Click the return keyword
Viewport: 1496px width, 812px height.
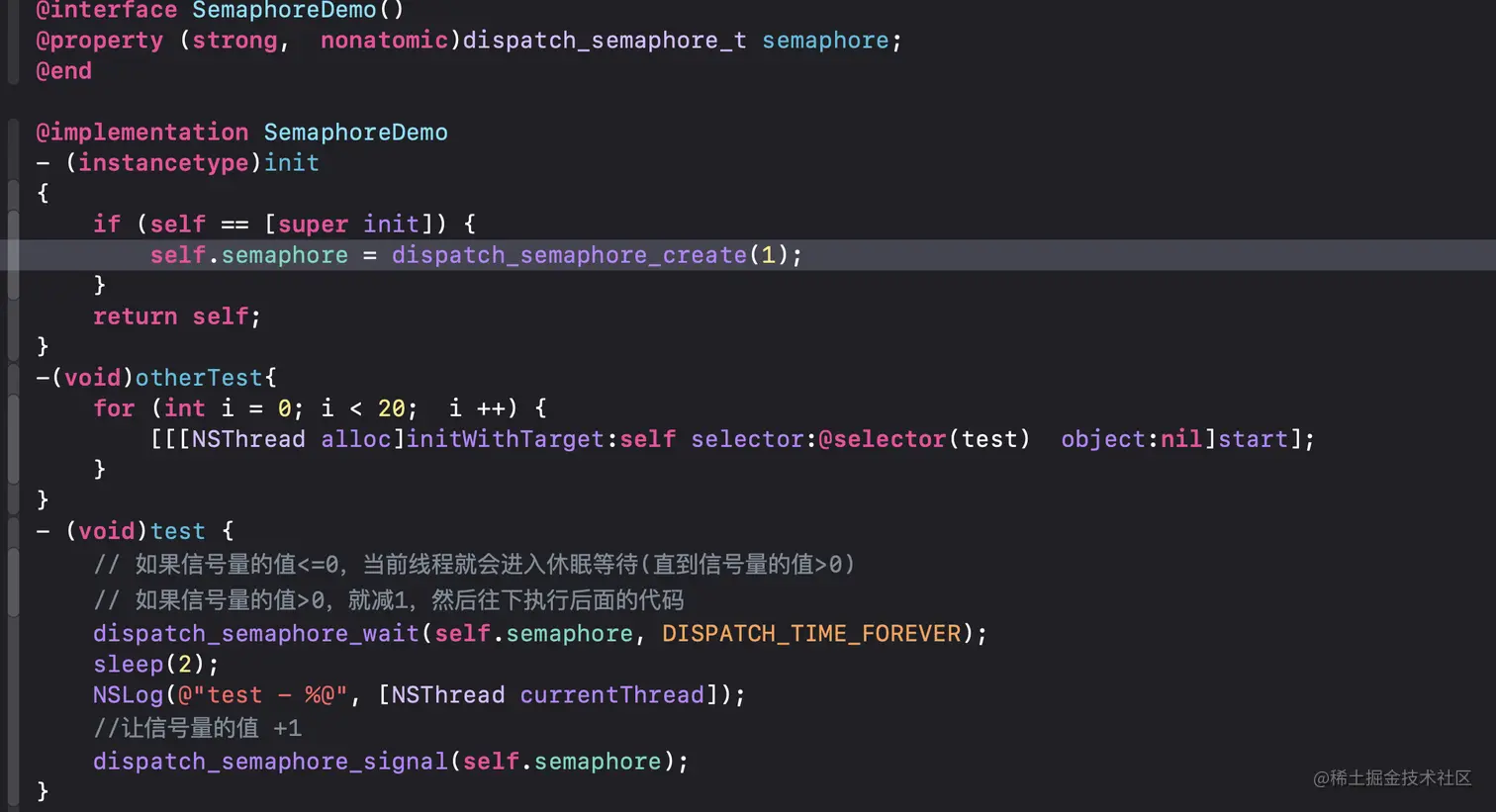pos(135,316)
